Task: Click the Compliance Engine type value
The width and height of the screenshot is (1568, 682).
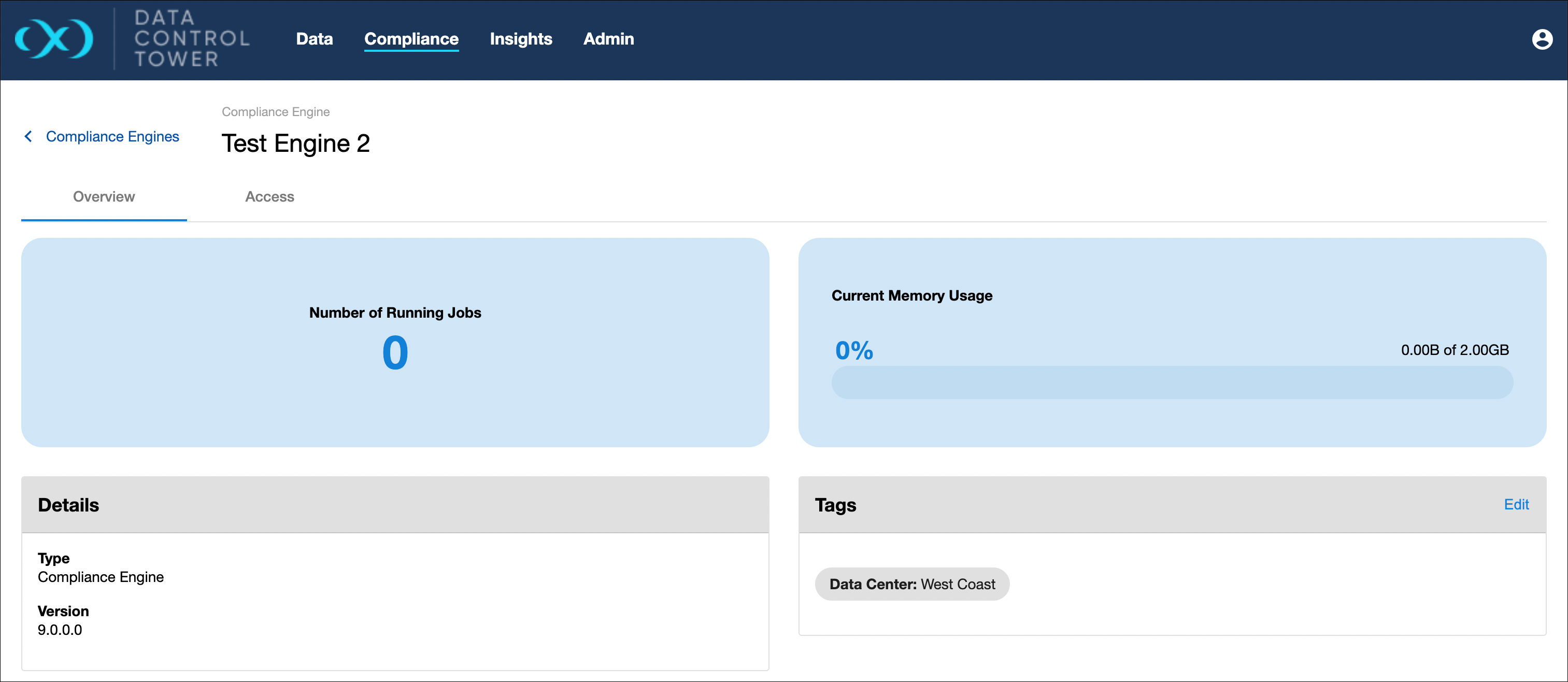Action: (x=101, y=577)
